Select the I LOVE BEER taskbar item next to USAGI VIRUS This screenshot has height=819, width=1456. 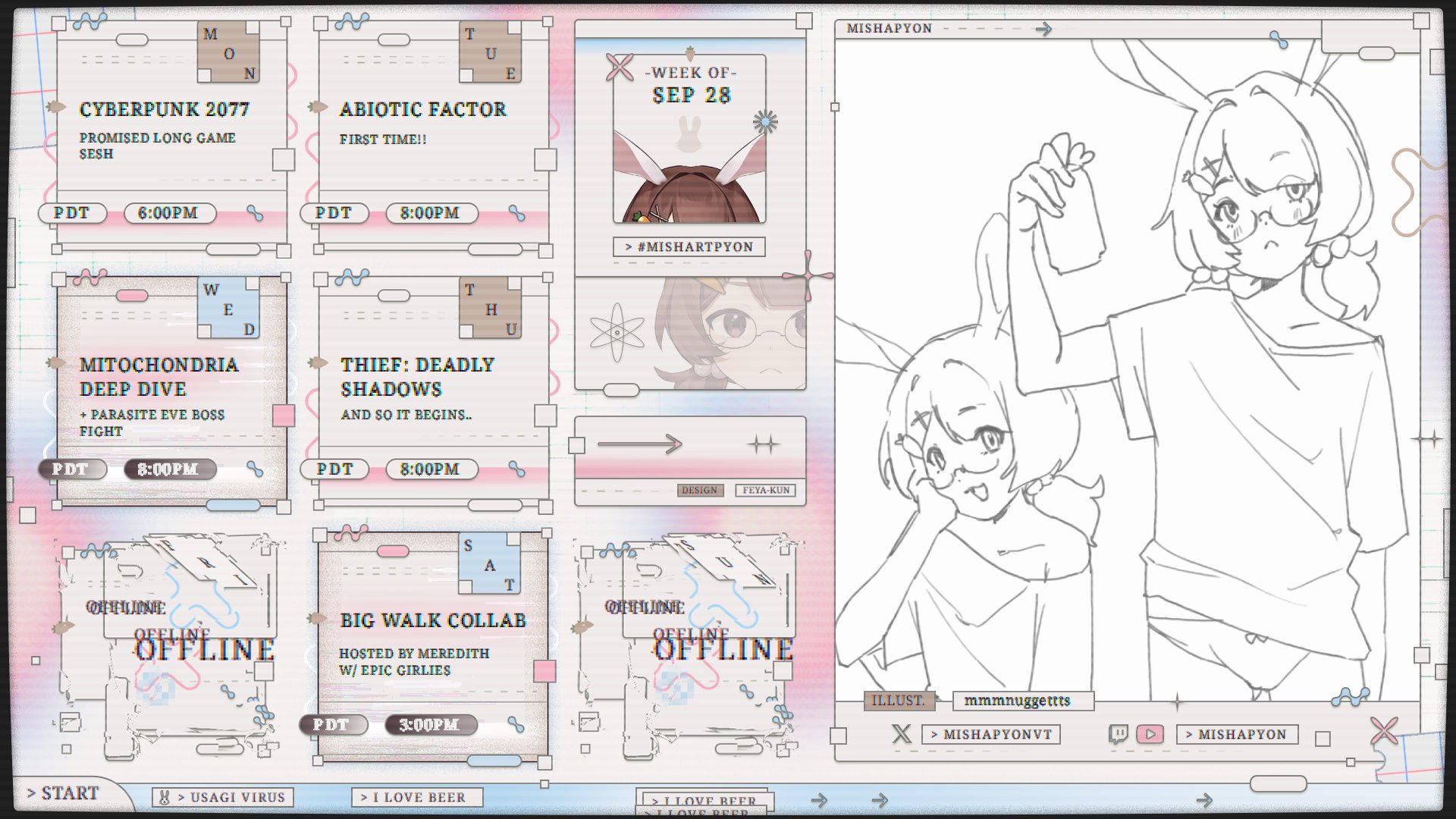[417, 797]
